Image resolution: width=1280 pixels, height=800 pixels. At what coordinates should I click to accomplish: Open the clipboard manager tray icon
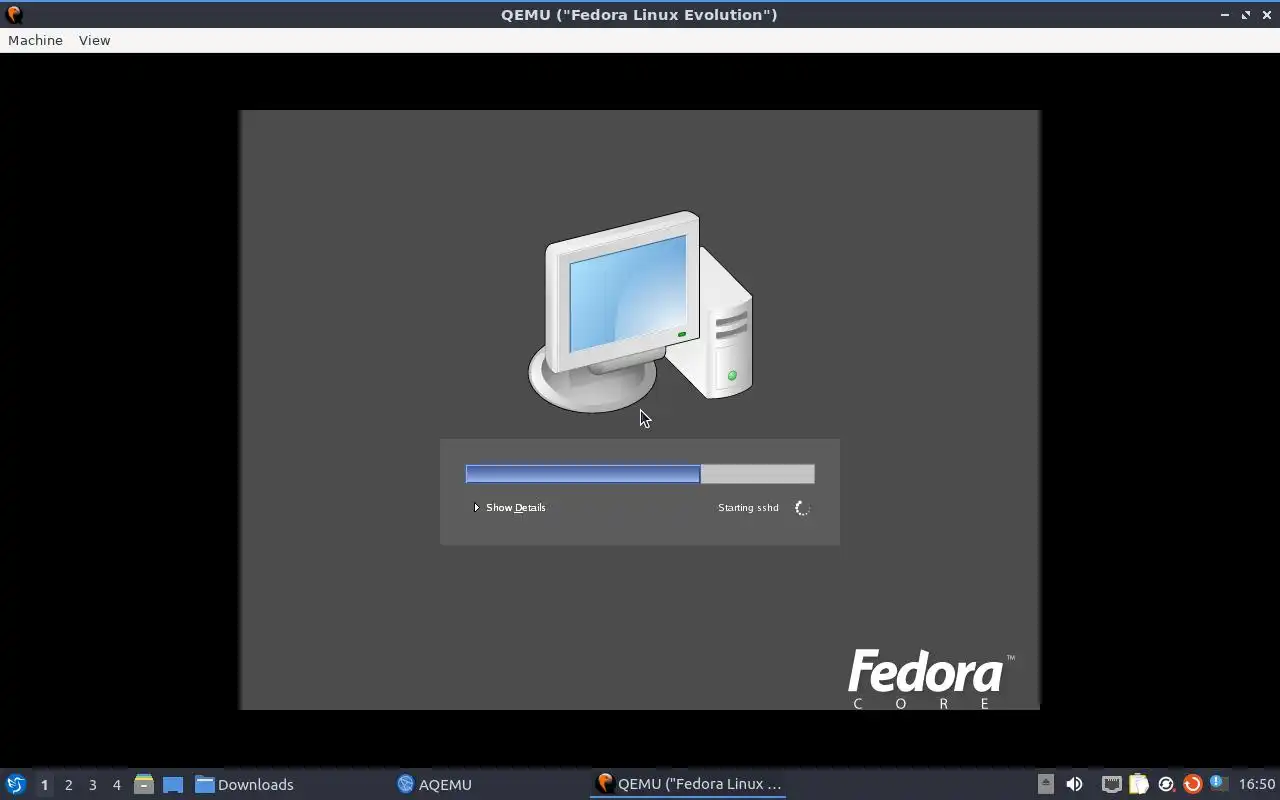pos(1138,784)
